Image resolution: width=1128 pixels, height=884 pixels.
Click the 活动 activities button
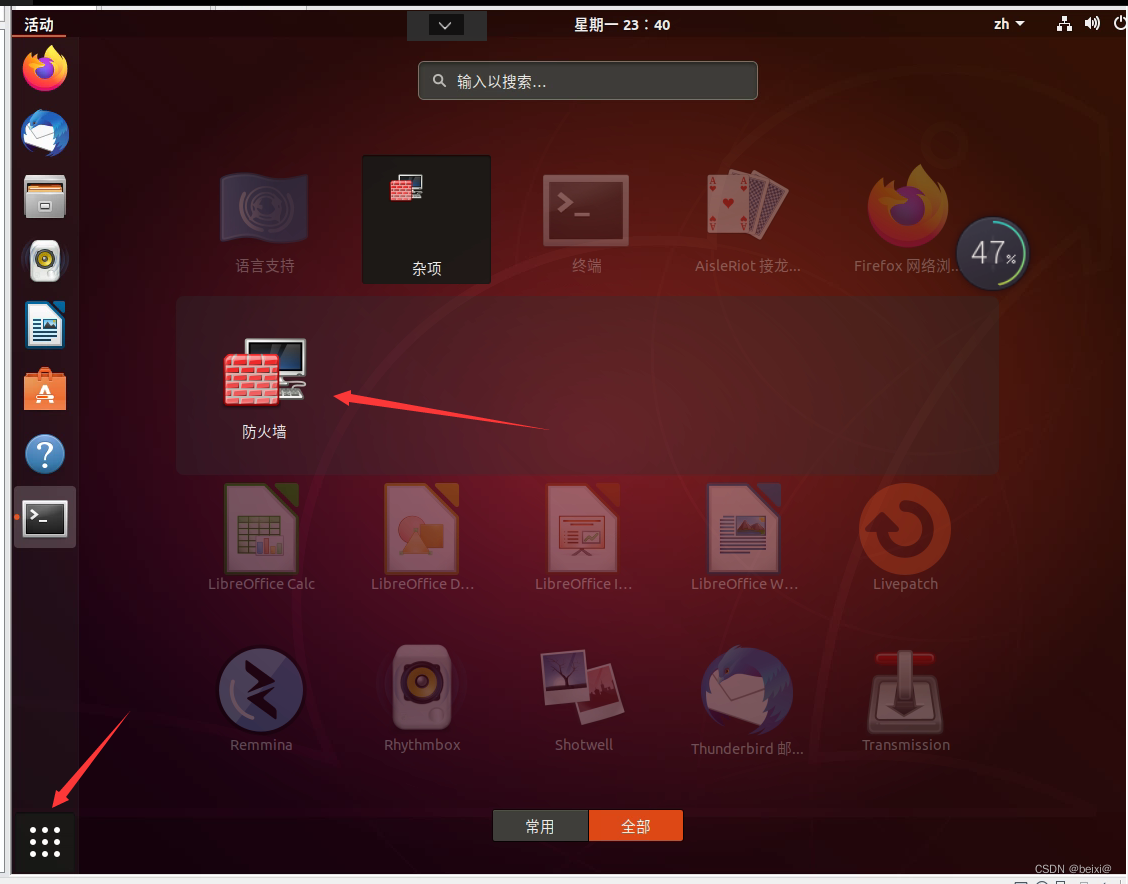(x=39, y=25)
